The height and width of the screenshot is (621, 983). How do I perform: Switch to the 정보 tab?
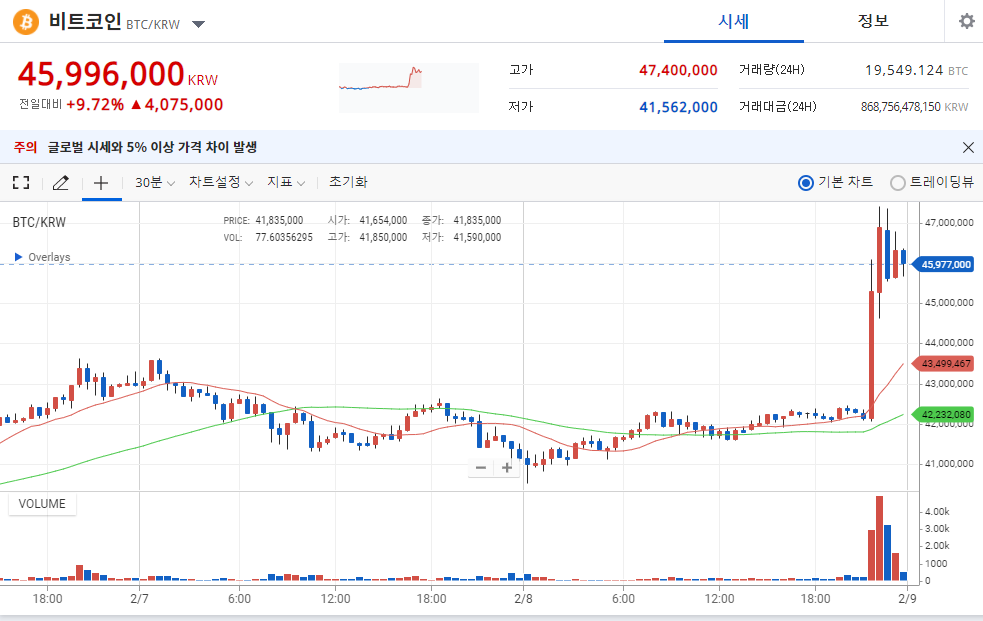coord(873,21)
